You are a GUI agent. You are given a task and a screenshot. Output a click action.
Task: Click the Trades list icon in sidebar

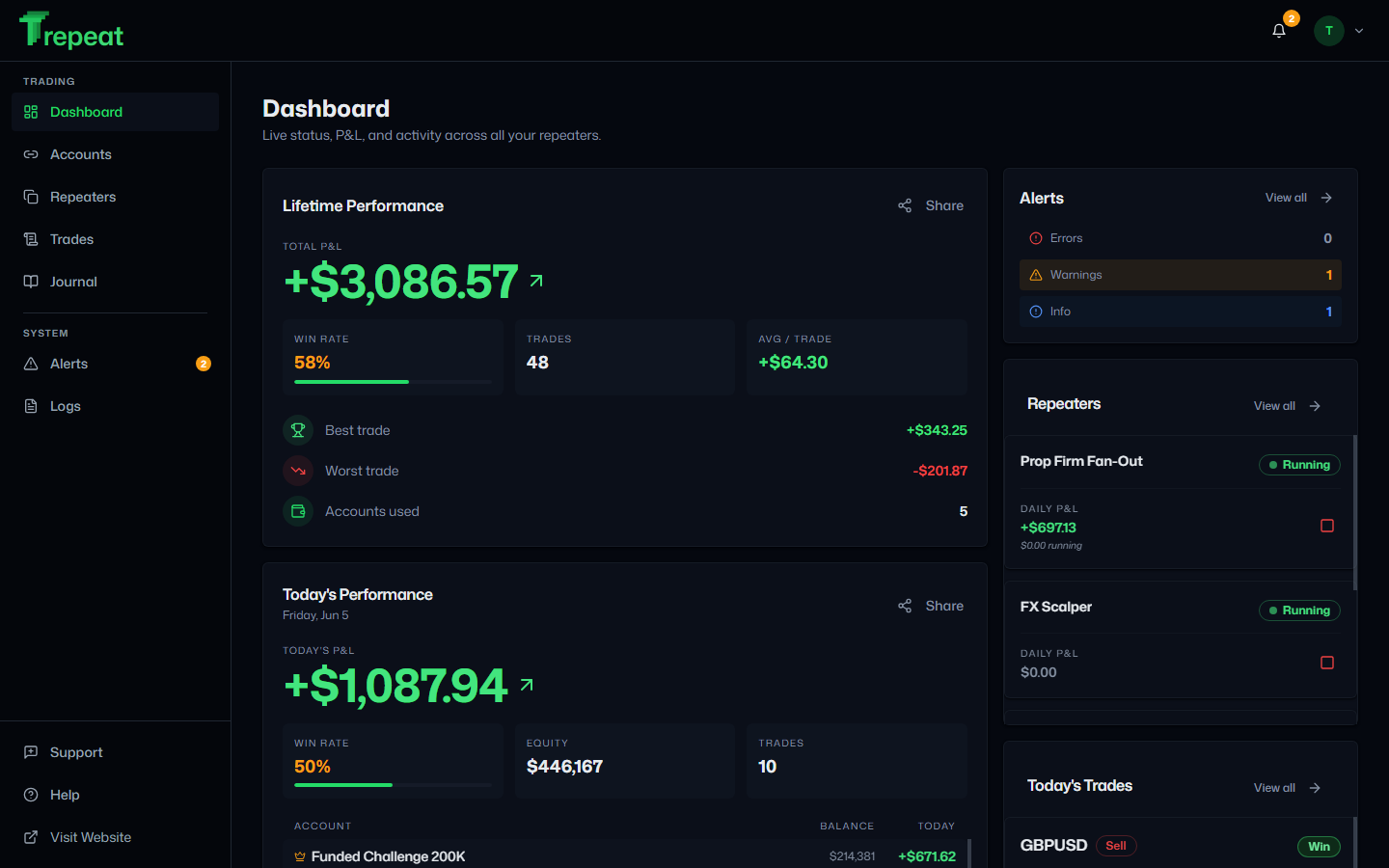click(31, 239)
